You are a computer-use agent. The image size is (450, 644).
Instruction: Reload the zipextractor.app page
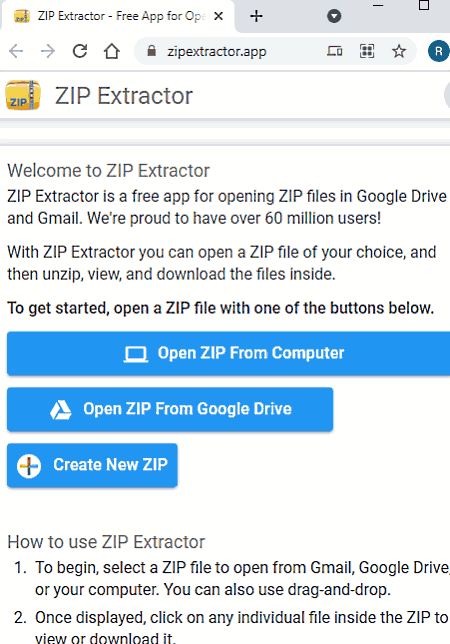tap(80, 51)
